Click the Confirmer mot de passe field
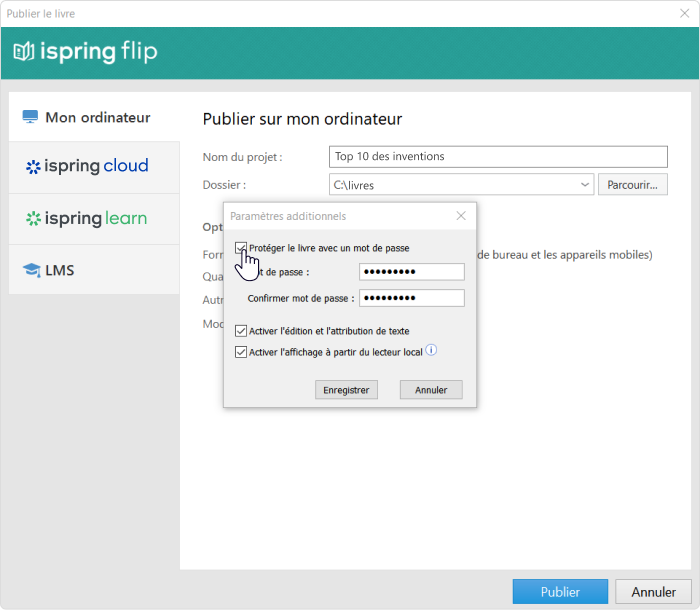 [412, 298]
